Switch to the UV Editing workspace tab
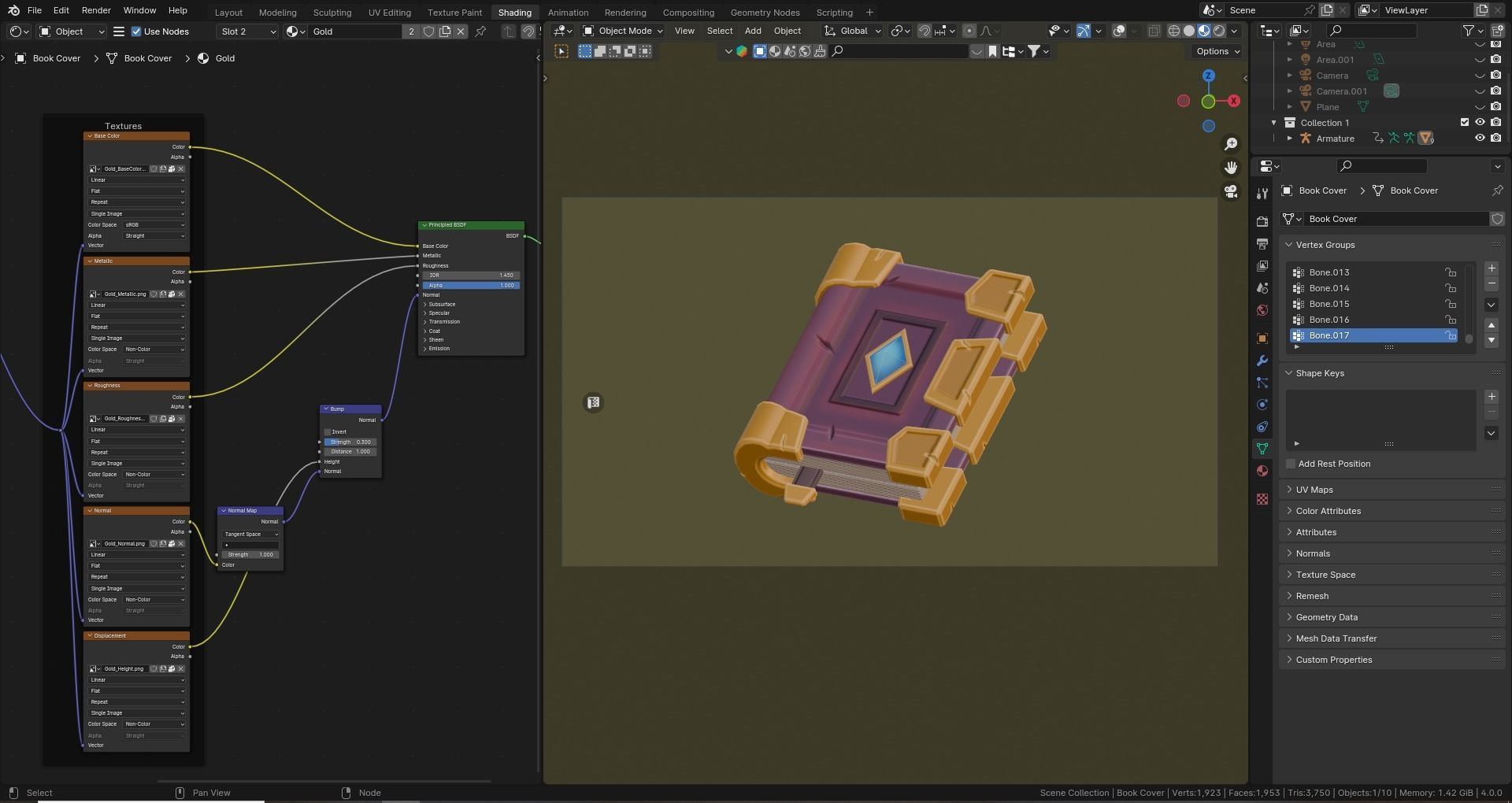The image size is (1512, 803). [389, 13]
